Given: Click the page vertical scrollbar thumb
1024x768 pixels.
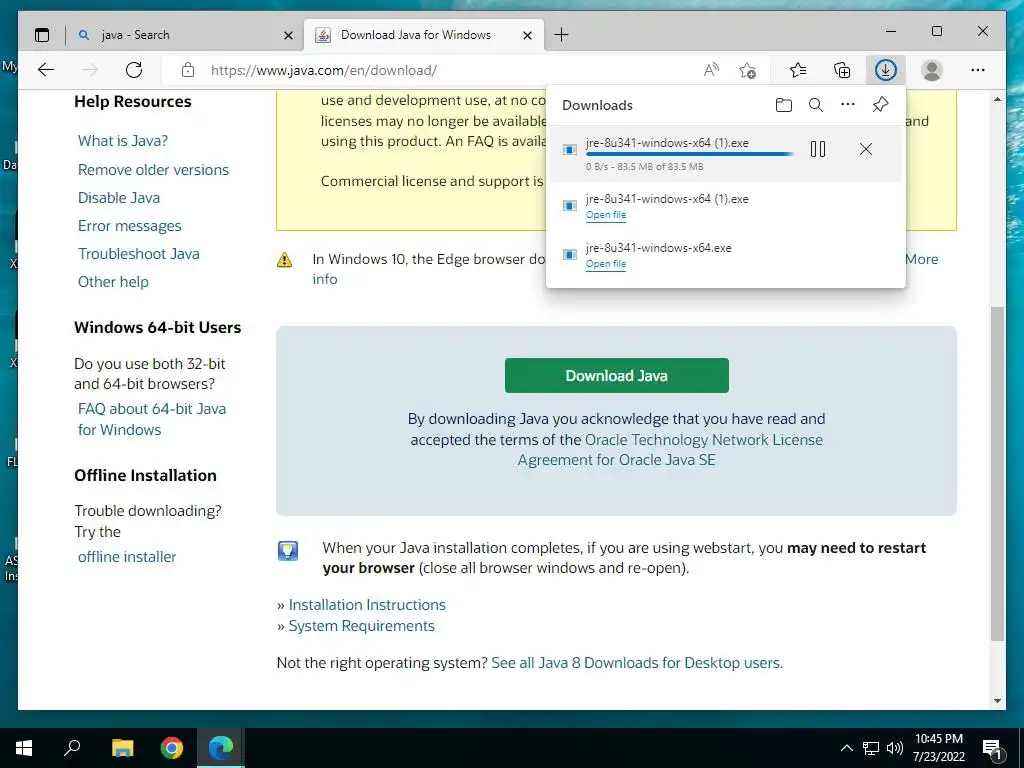Looking at the screenshot, I should [x=997, y=473].
